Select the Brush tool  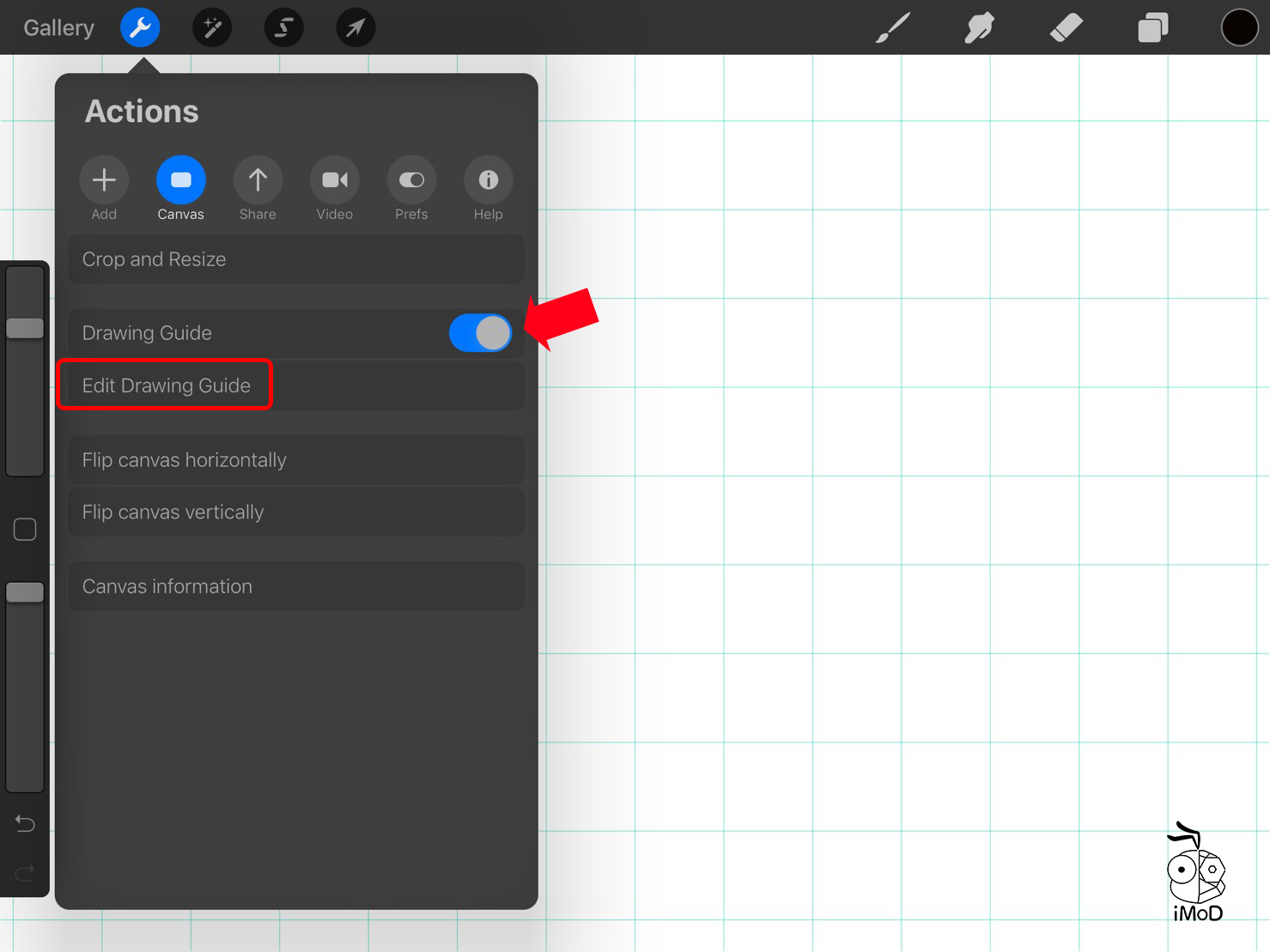[x=892, y=27]
